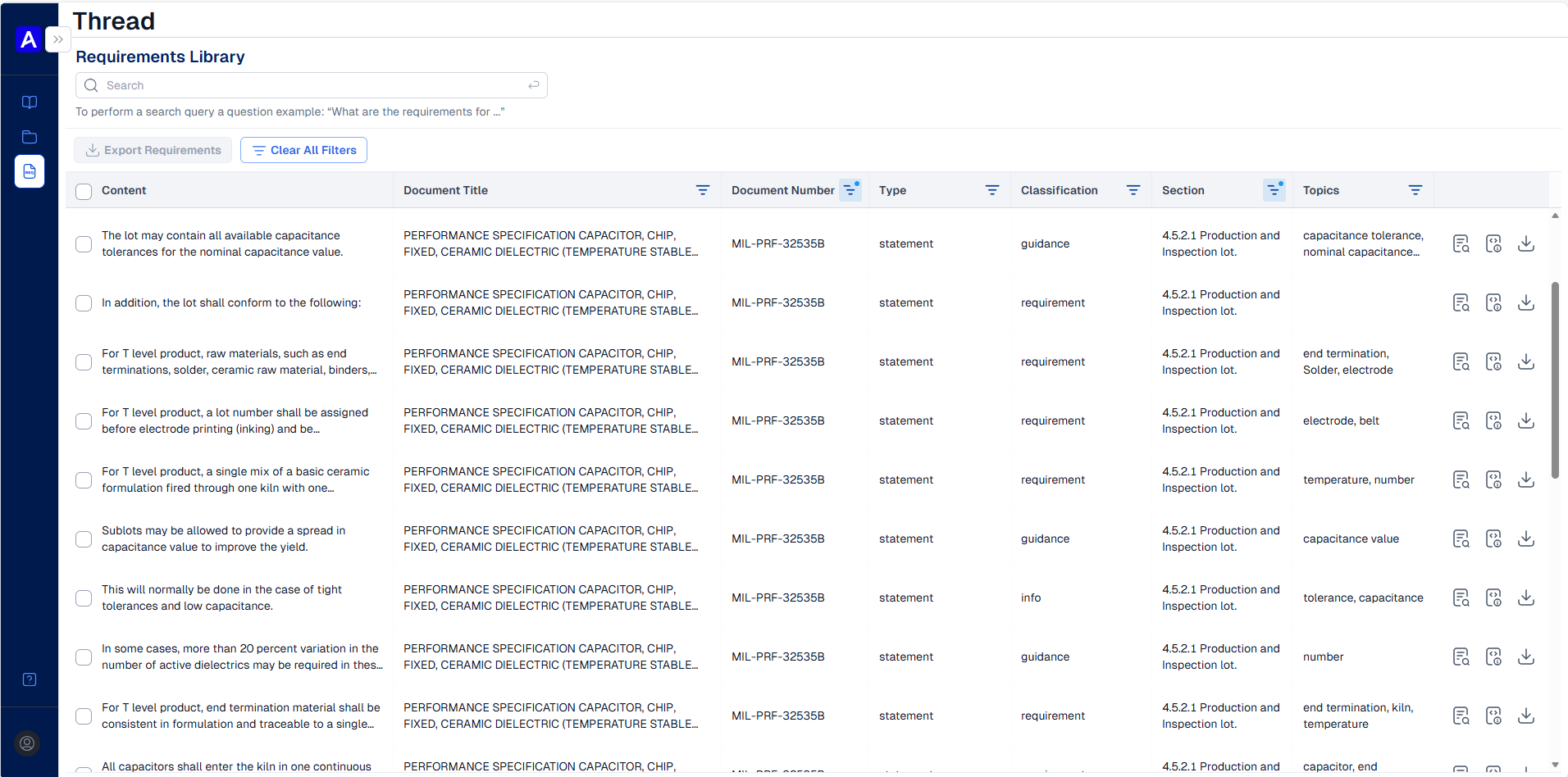
Task: Expand the sidebar with the chevron button
Action: coord(58,39)
